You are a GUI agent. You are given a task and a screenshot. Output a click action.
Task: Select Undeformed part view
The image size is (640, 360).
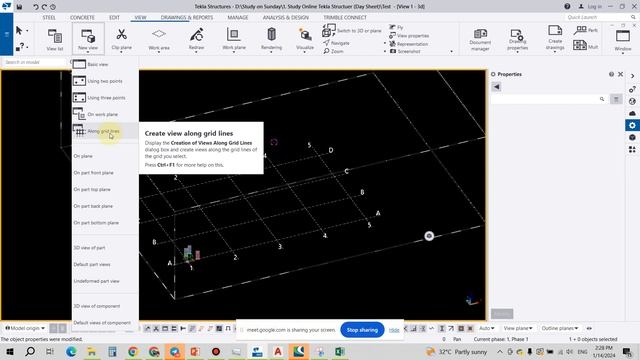(x=105, y=281)
